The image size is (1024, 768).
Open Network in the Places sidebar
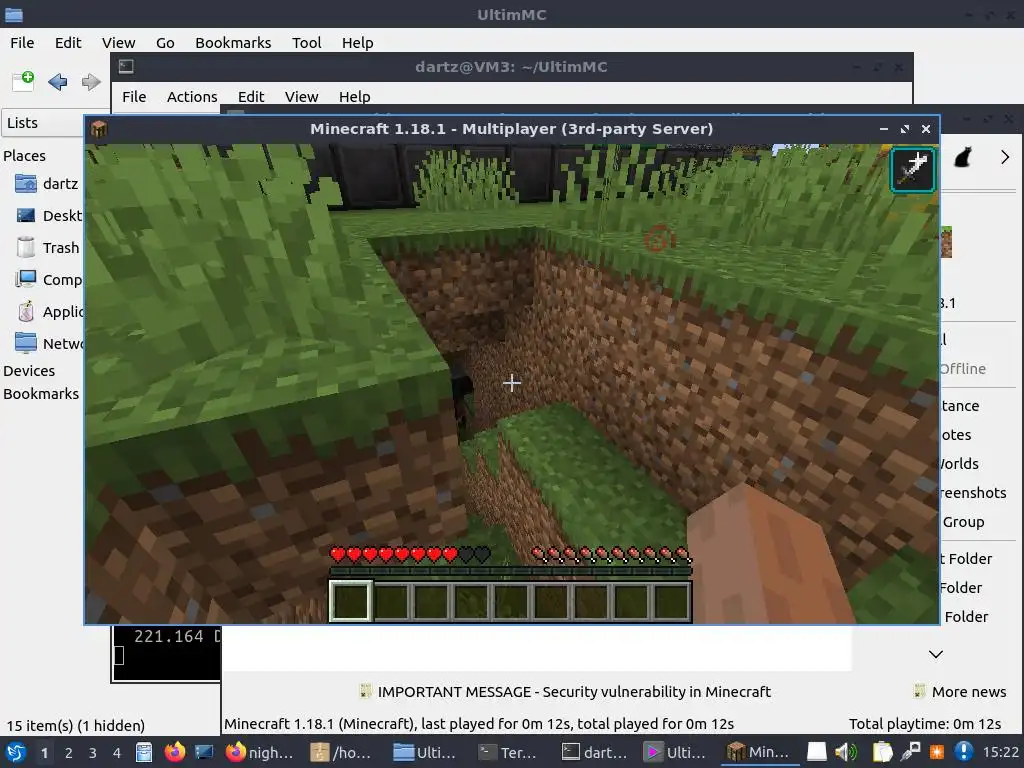48,344
